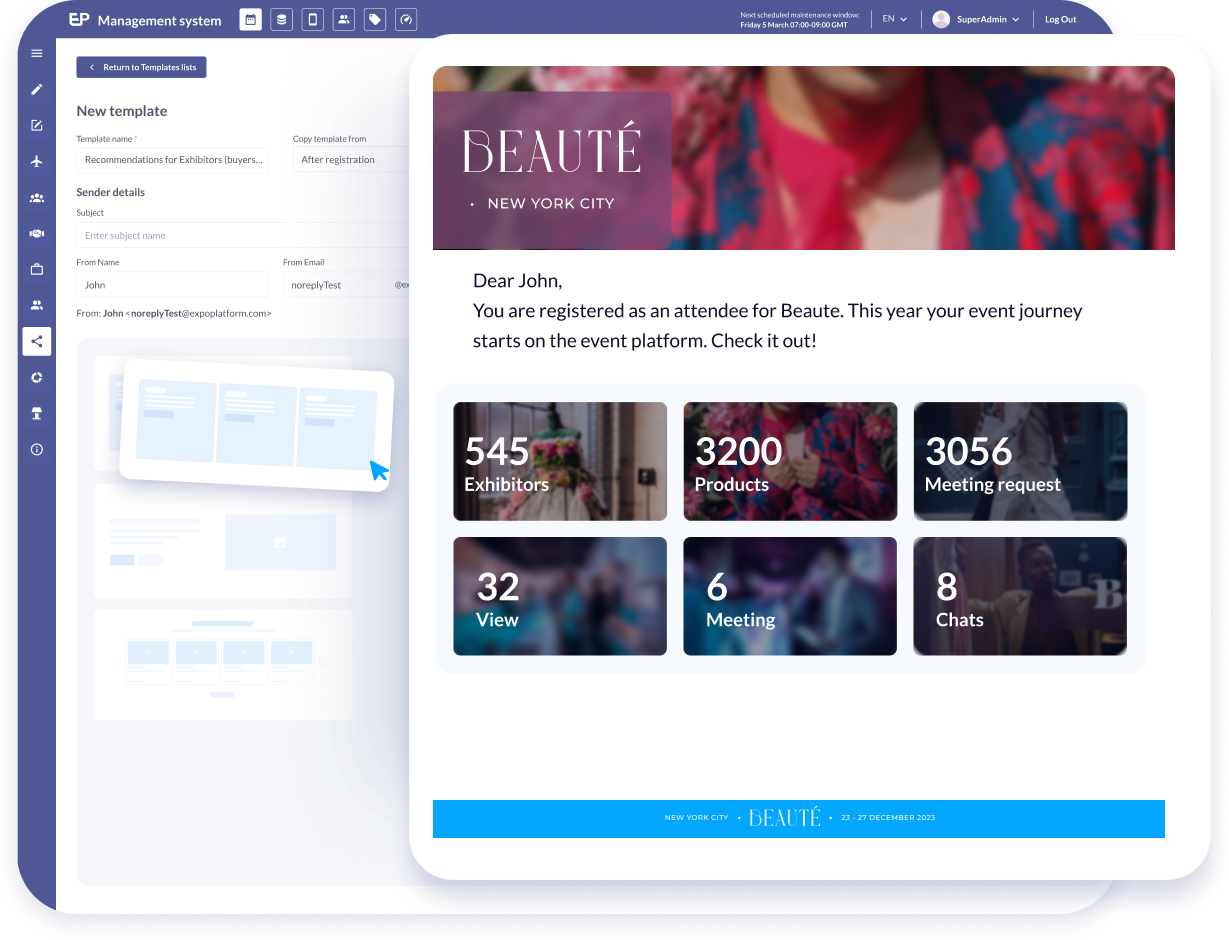Select the mobile phone icon
The image size is (1229, 940).
(x=313, y=19)
